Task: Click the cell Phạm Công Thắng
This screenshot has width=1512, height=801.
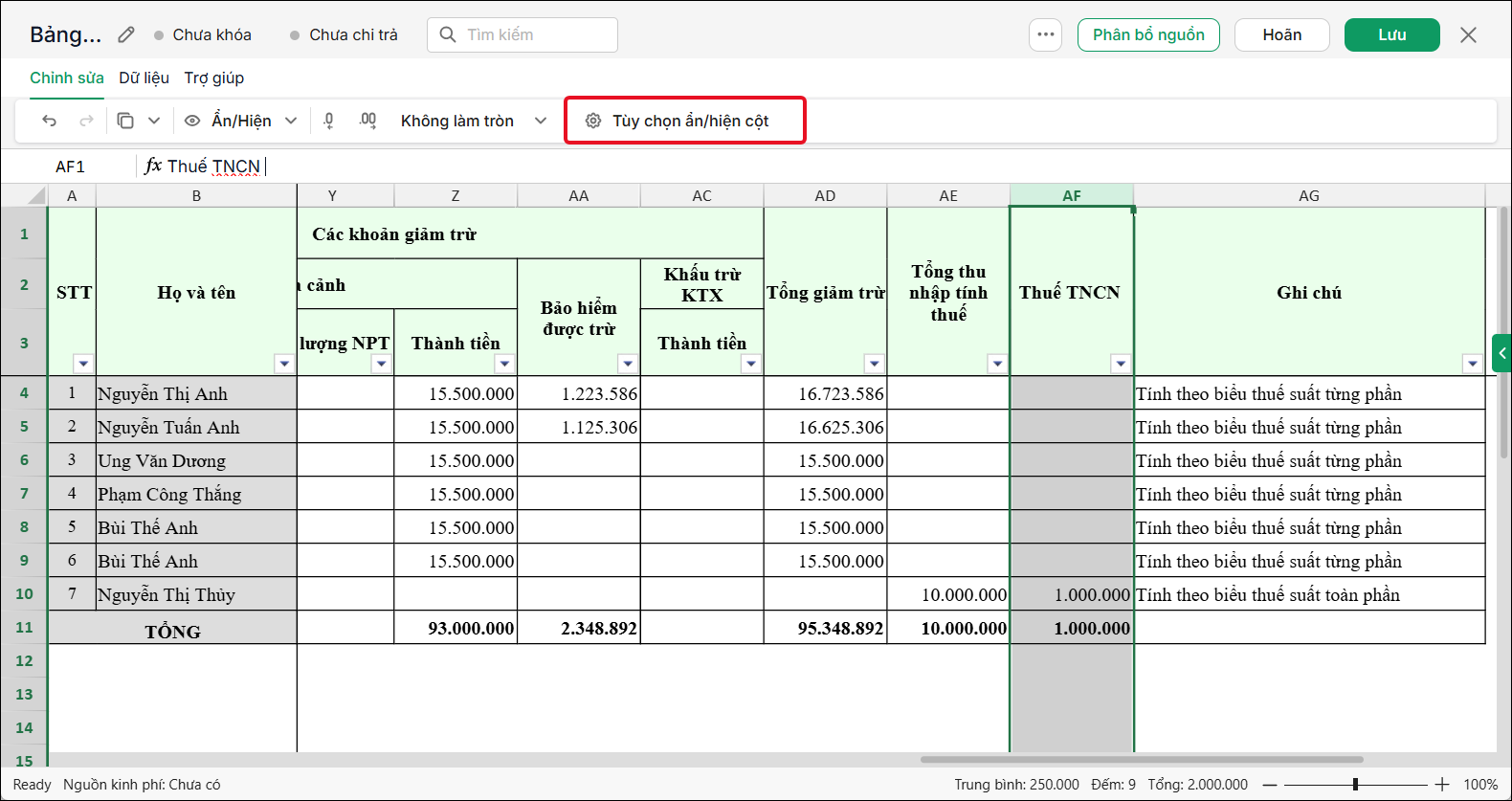Action: (196, 494)
